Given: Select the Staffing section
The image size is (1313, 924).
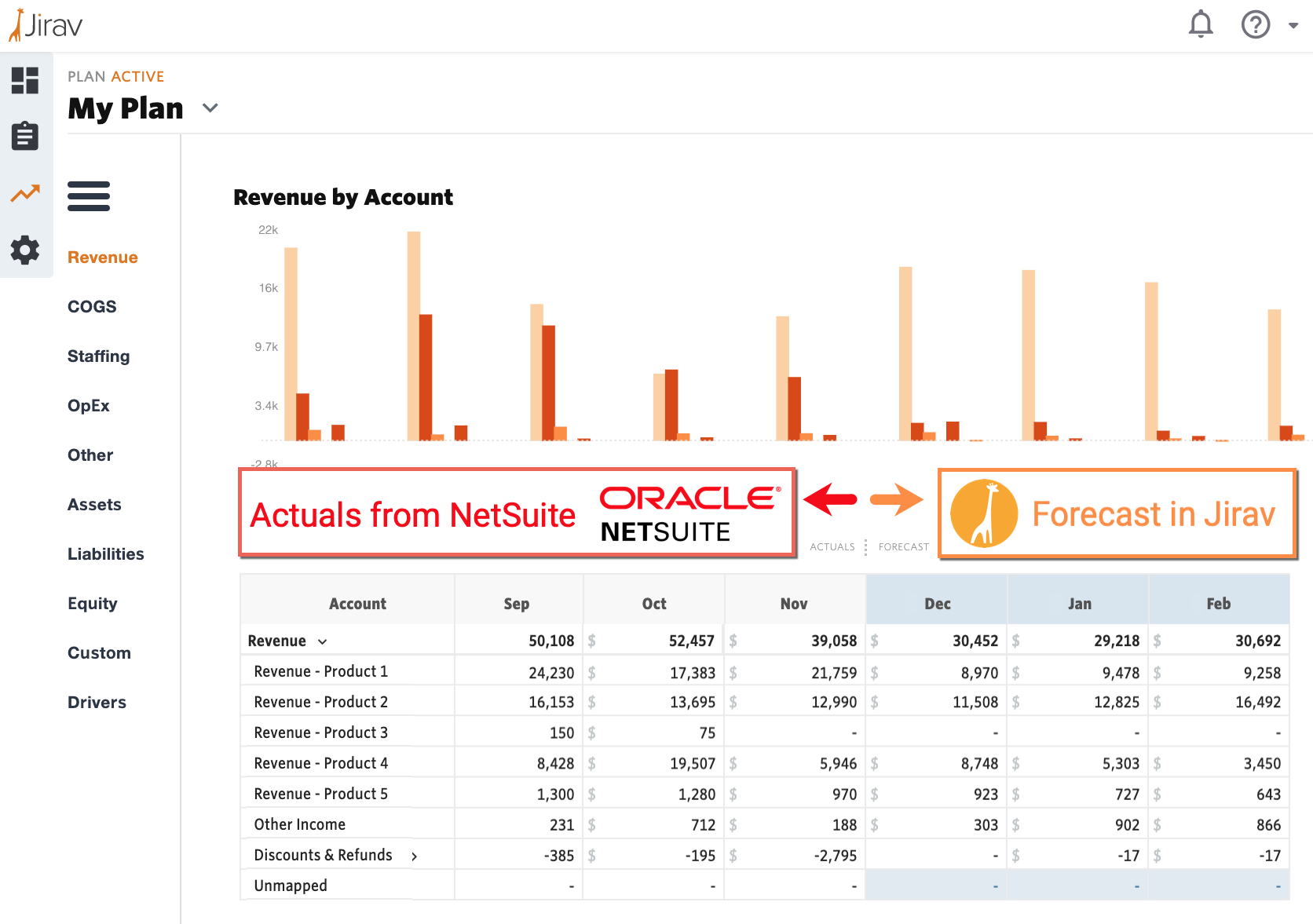Looking at the screenshot, I should click(x=98, y=356).
